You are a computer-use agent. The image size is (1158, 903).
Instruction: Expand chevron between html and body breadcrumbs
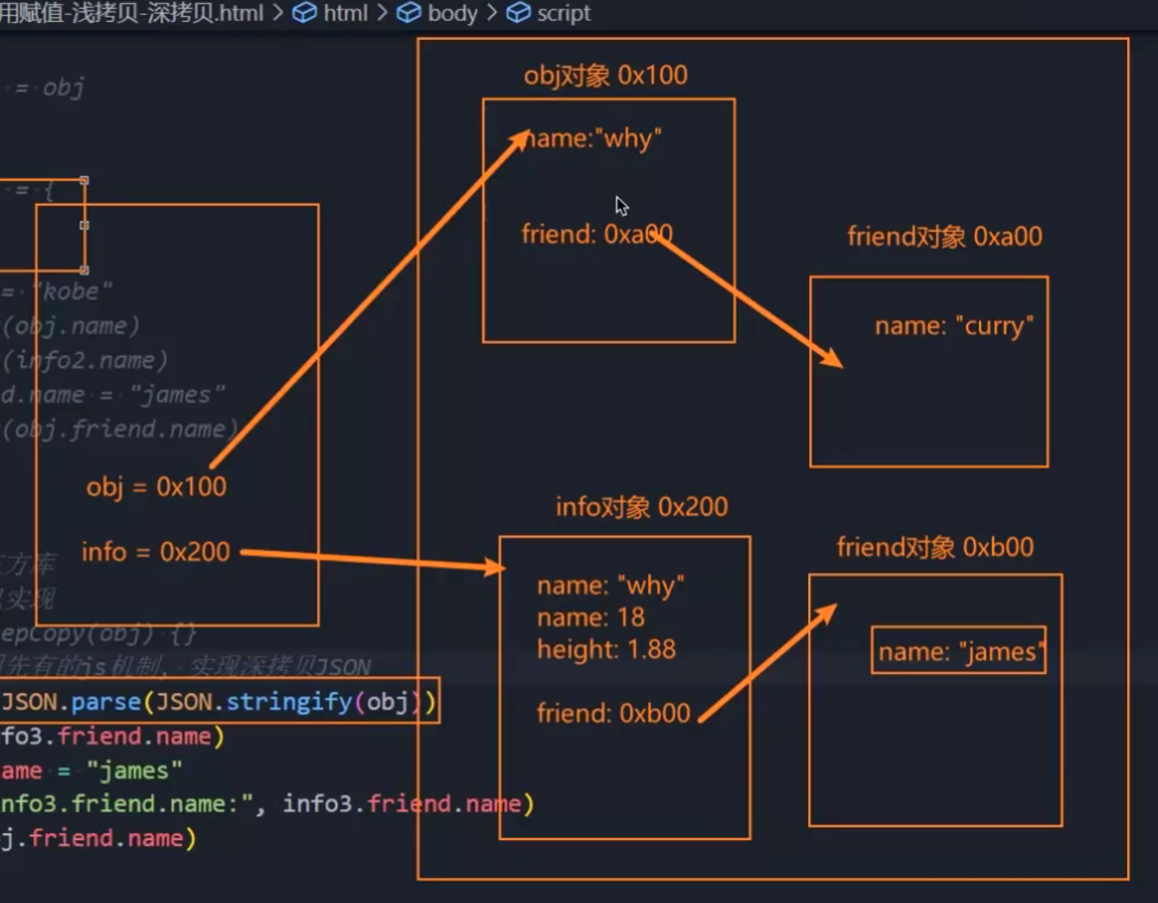[382, 13]
